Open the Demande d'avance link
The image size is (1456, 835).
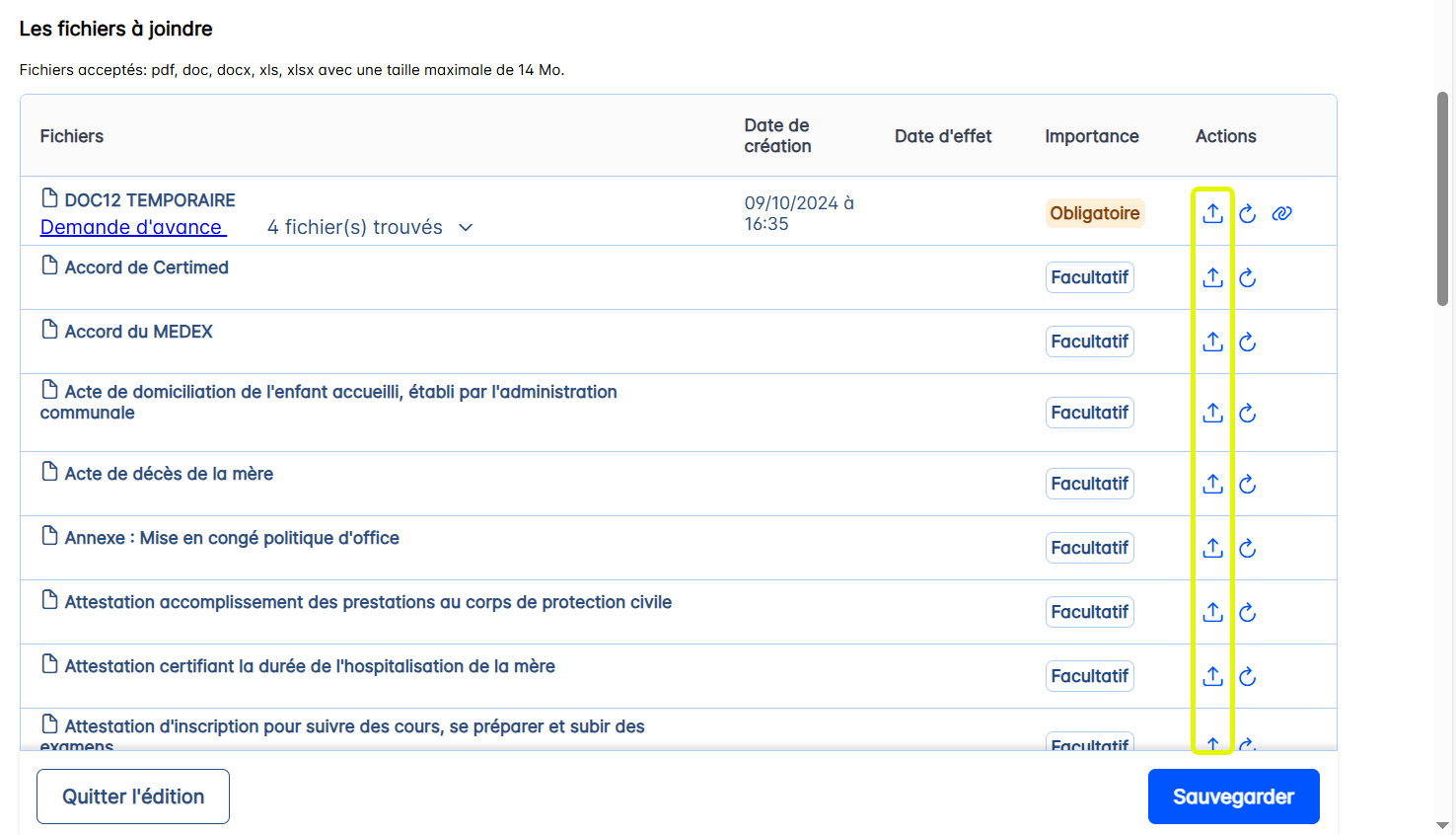(132, 227)
